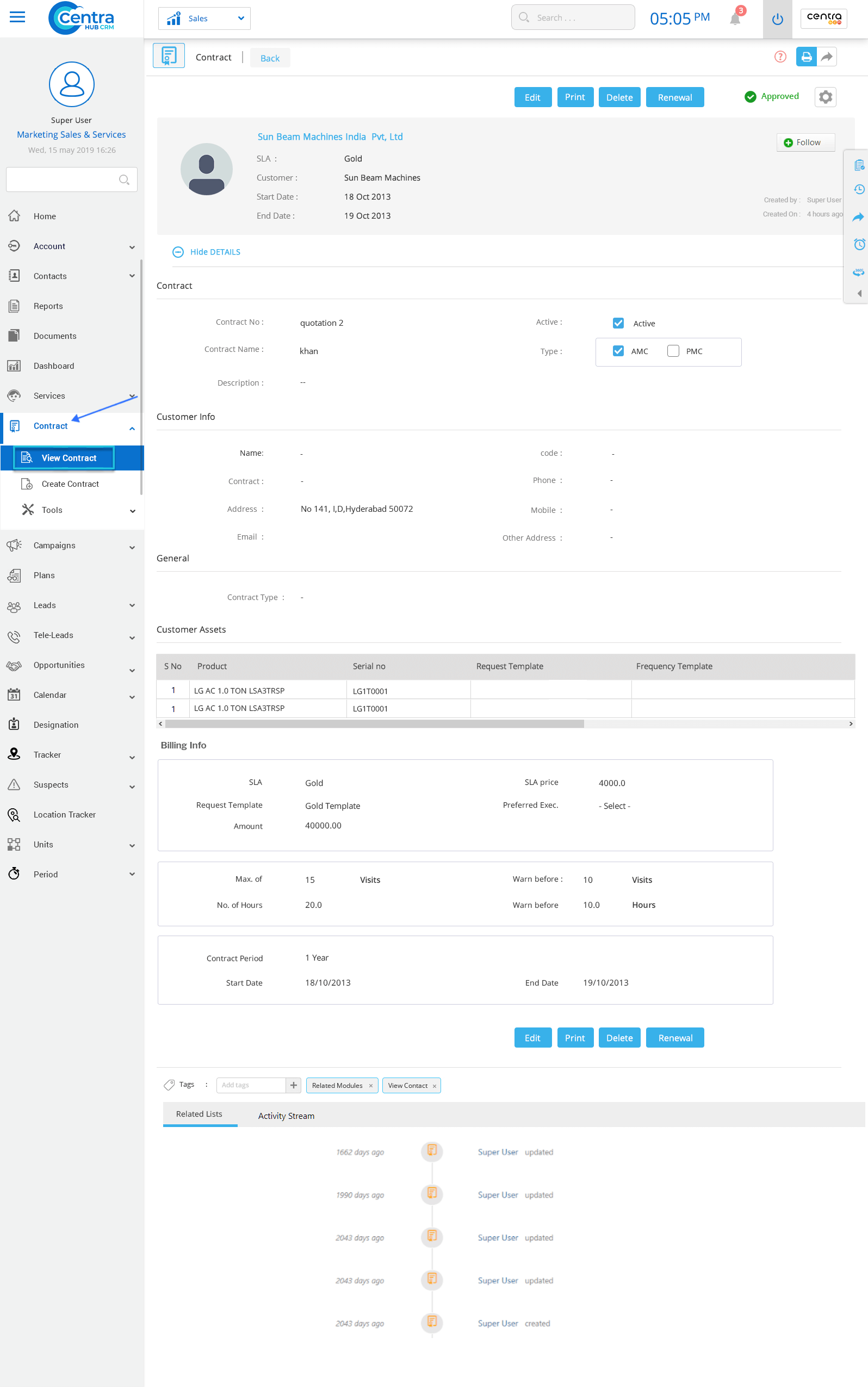The height and width of the screenshot is (1387, 868).
Task: Click the Follow button
Action: tap(805, 143)
